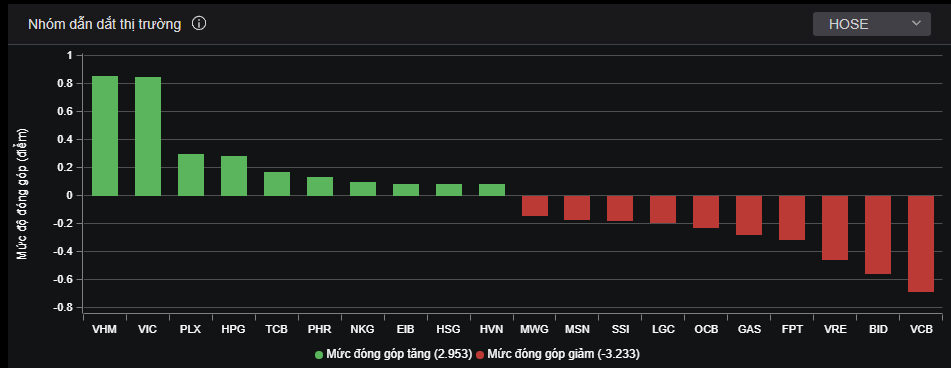This screenshot has width=951, height=368.
Task: Toggle the Mức đóng góp giảm legend series
Action: (558, 353)
